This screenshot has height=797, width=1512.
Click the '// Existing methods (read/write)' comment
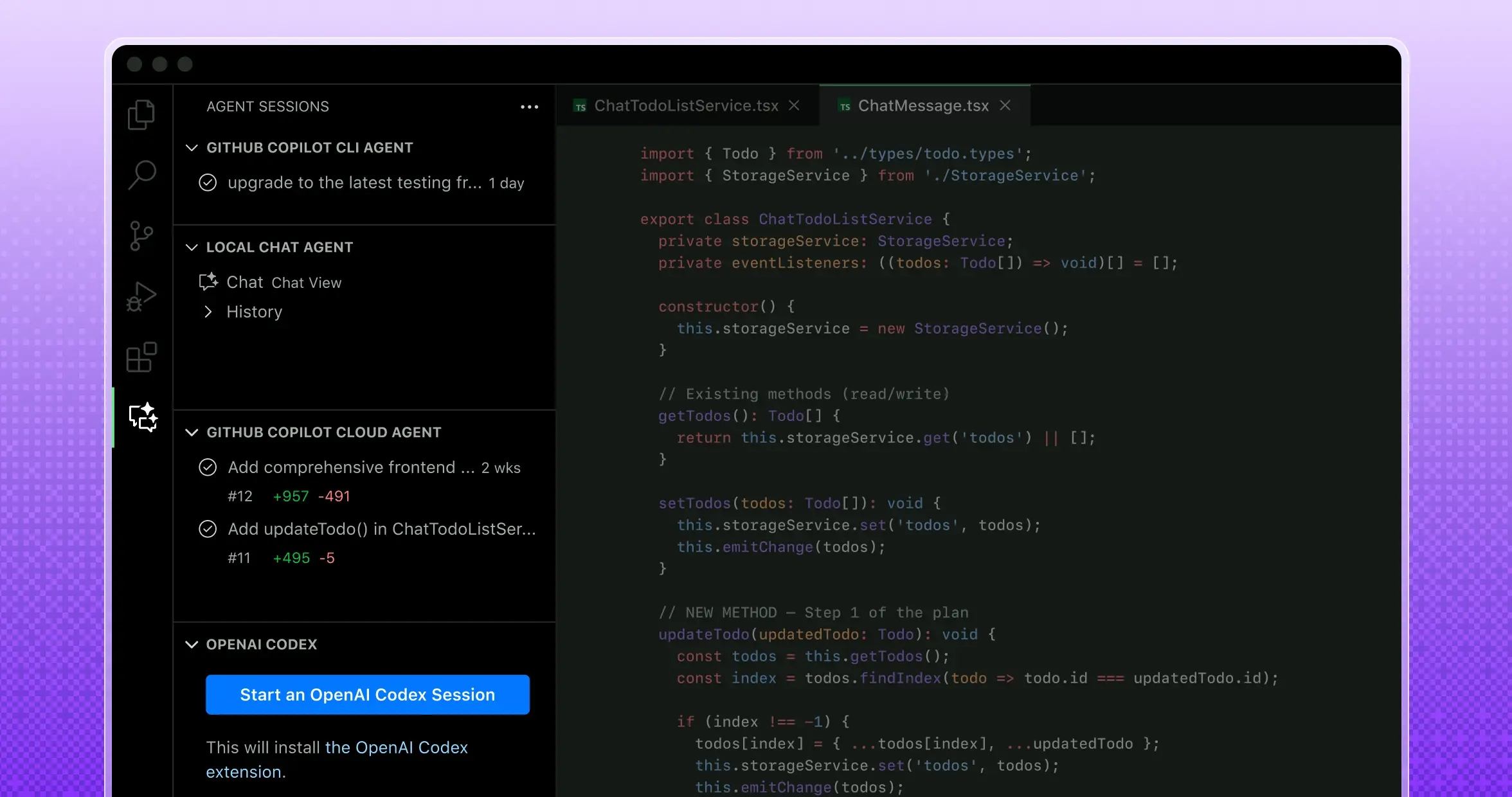click(804, 394)
